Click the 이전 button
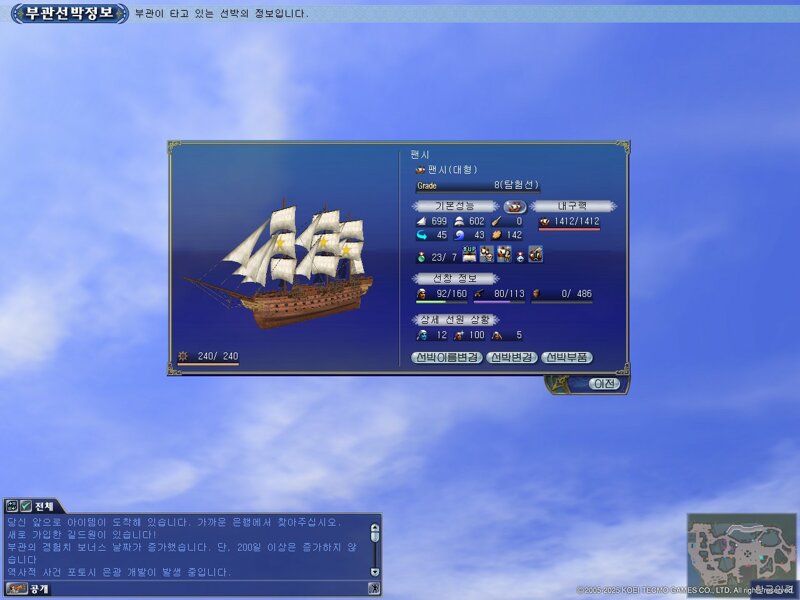This screenshot has height=600, width=800. pyautogui.click(x=604, y=384)
